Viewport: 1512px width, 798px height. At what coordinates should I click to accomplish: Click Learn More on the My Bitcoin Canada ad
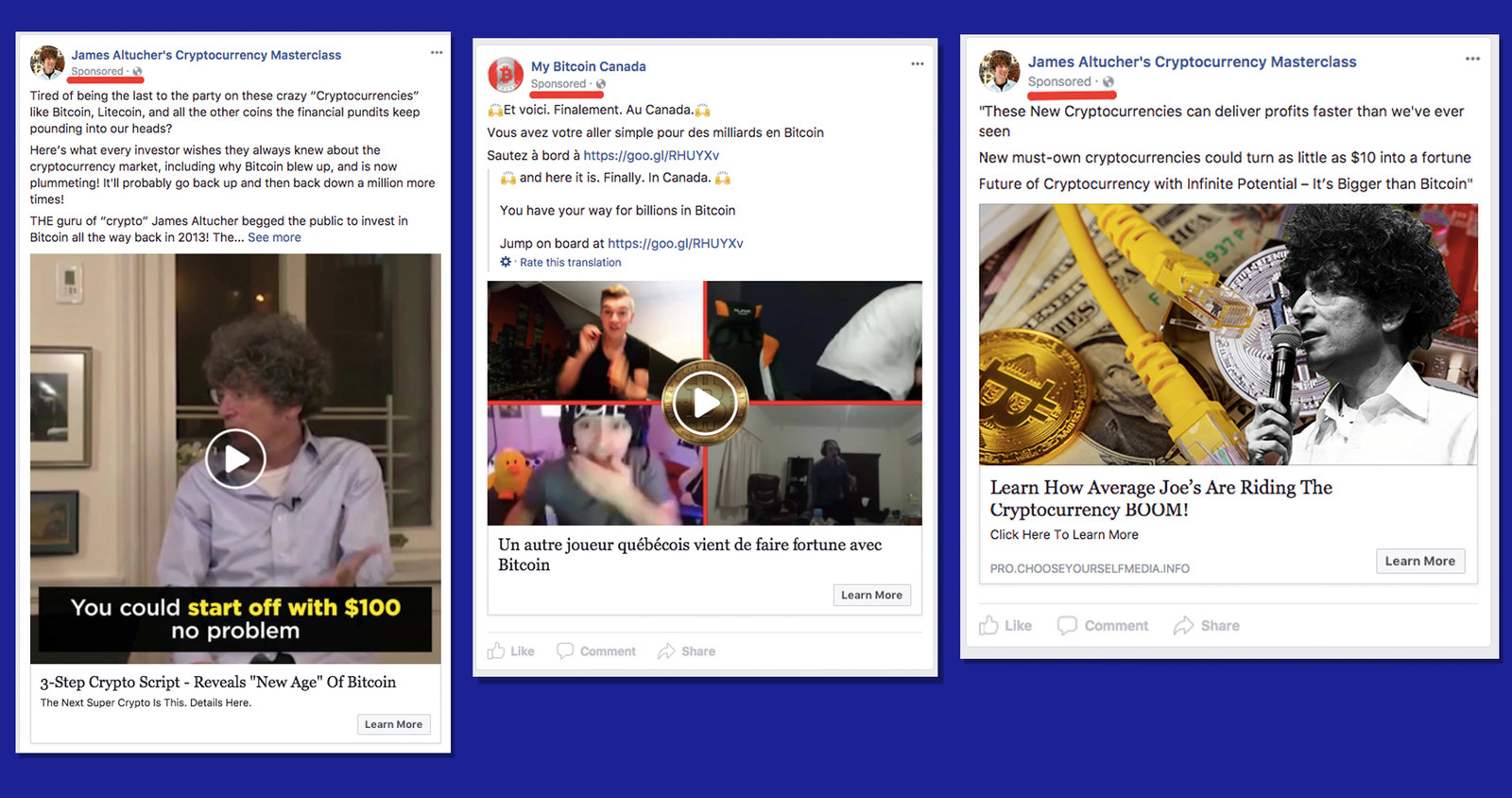pyautogui.click(x=871, y=595)
